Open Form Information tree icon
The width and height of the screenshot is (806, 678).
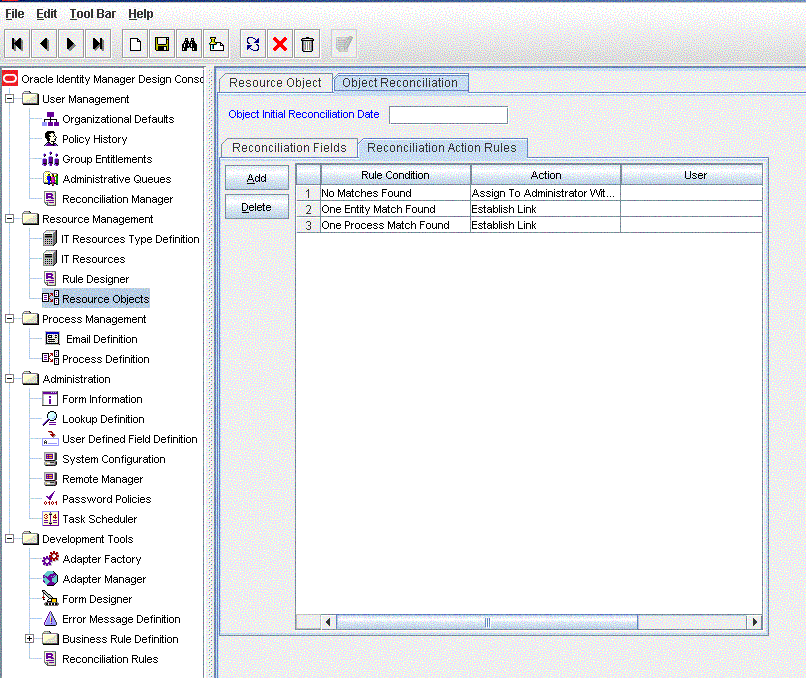click(50, 399)
